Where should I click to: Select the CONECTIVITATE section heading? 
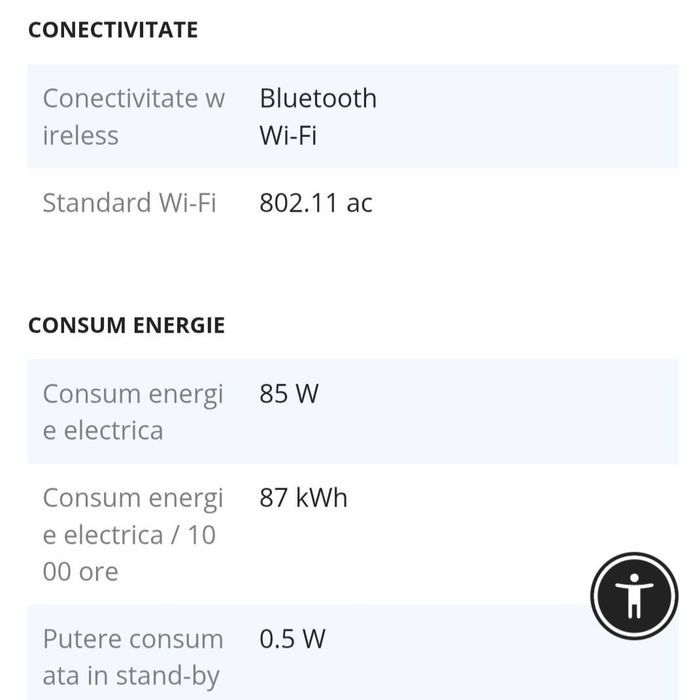click(x=113, y=30)
